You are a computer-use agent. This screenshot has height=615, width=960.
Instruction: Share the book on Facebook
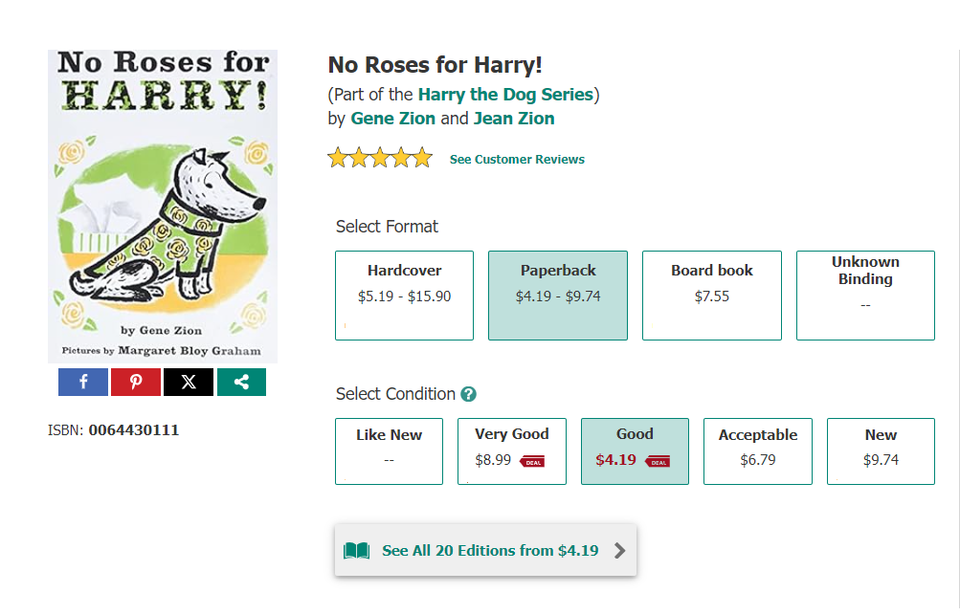click(x=82, y=382)
